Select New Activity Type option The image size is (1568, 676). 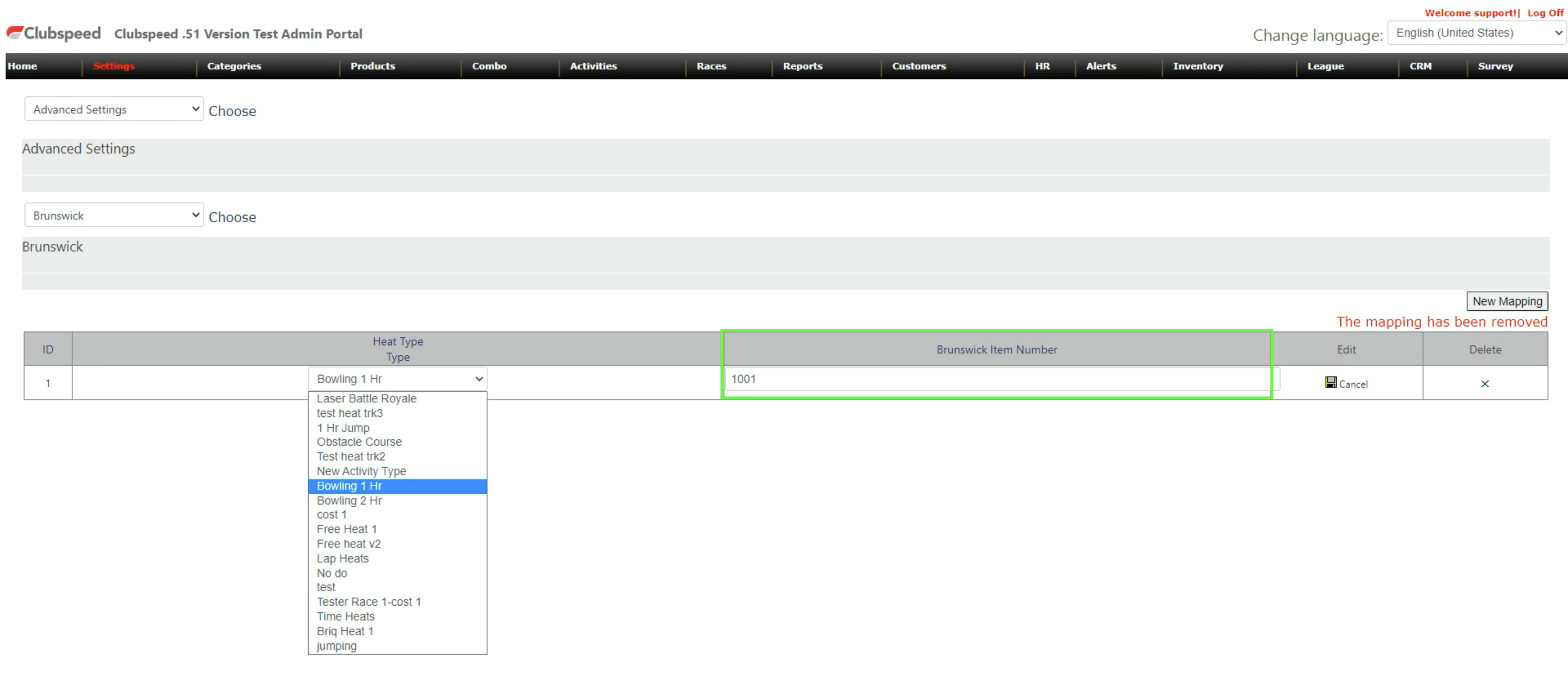coord(397,471)
